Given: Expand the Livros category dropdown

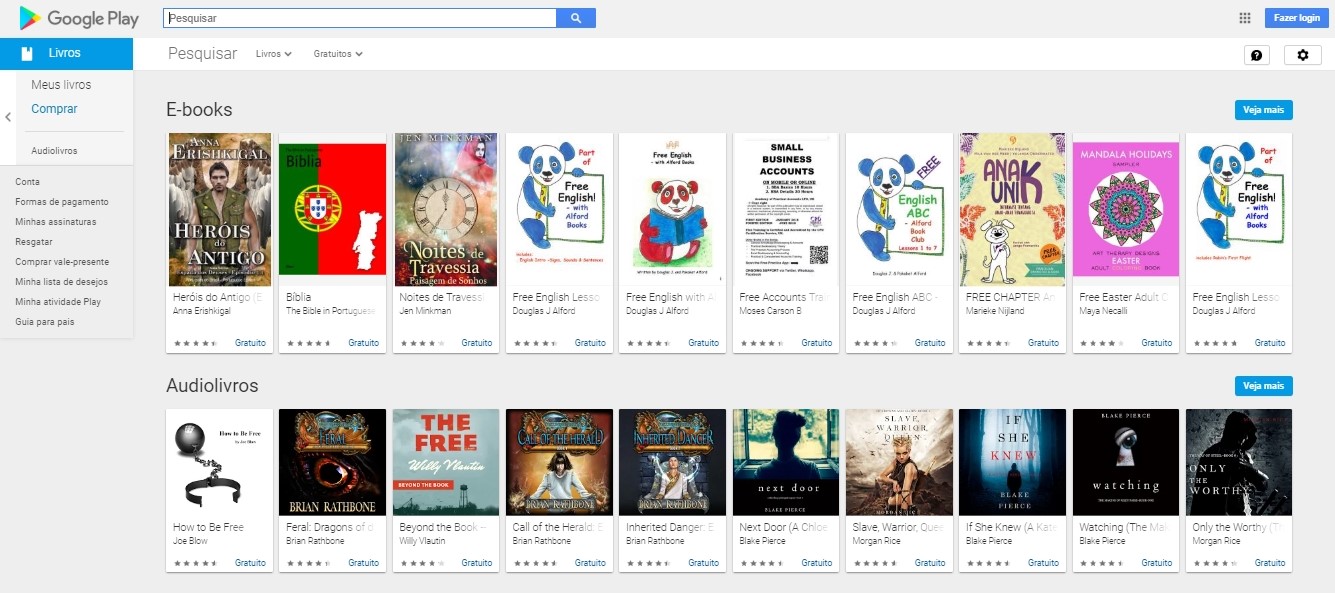Looking at the screenshot, I should coord(274,54).
